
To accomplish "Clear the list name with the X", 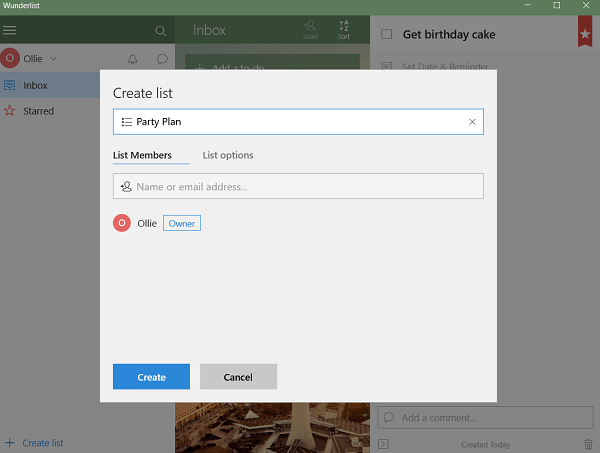I will coord(472,122).
